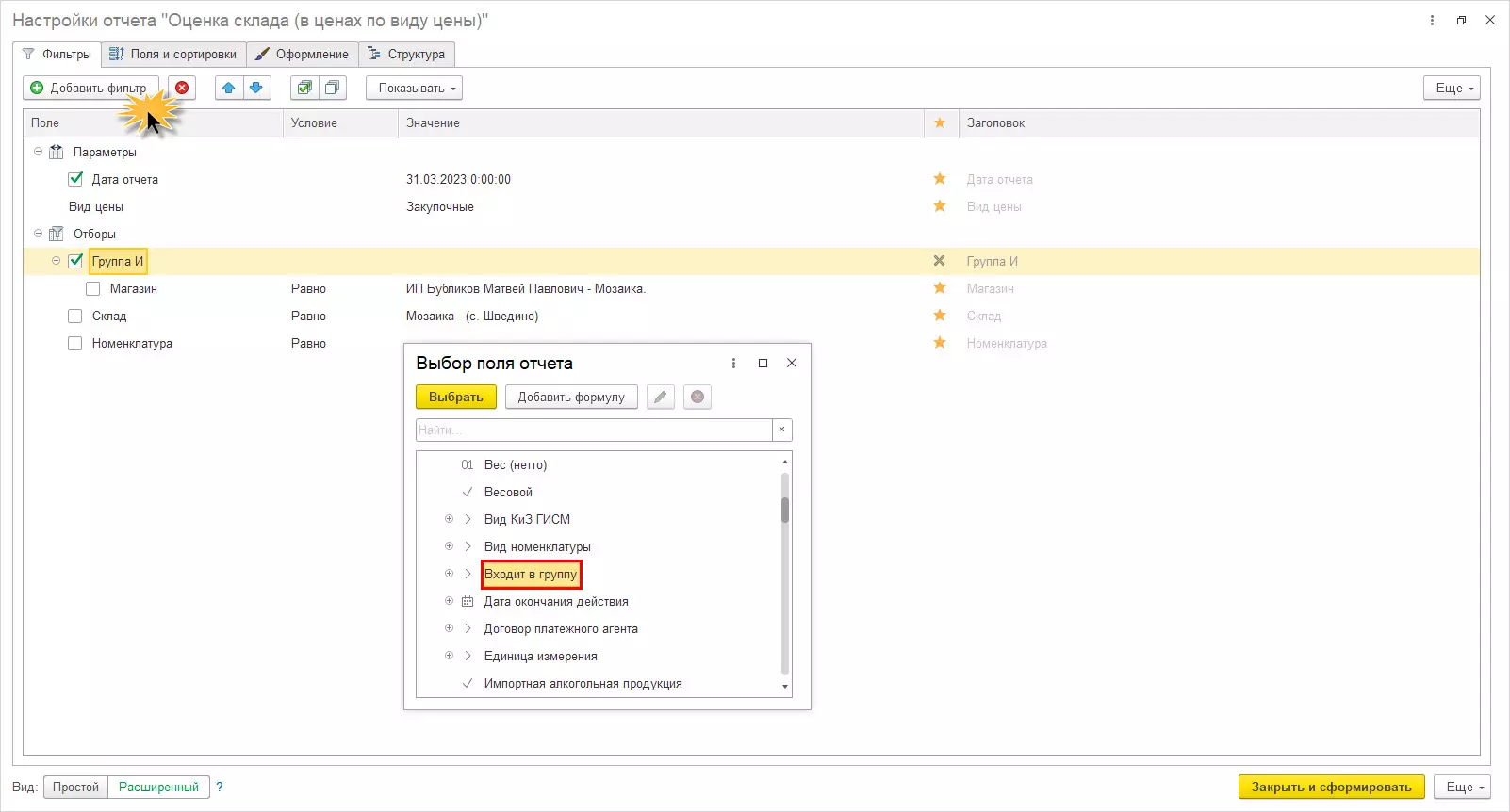Enable the Номенклатура filter checkbox
The height and width of the screenshot is (812, 1510).
point(75,343)
